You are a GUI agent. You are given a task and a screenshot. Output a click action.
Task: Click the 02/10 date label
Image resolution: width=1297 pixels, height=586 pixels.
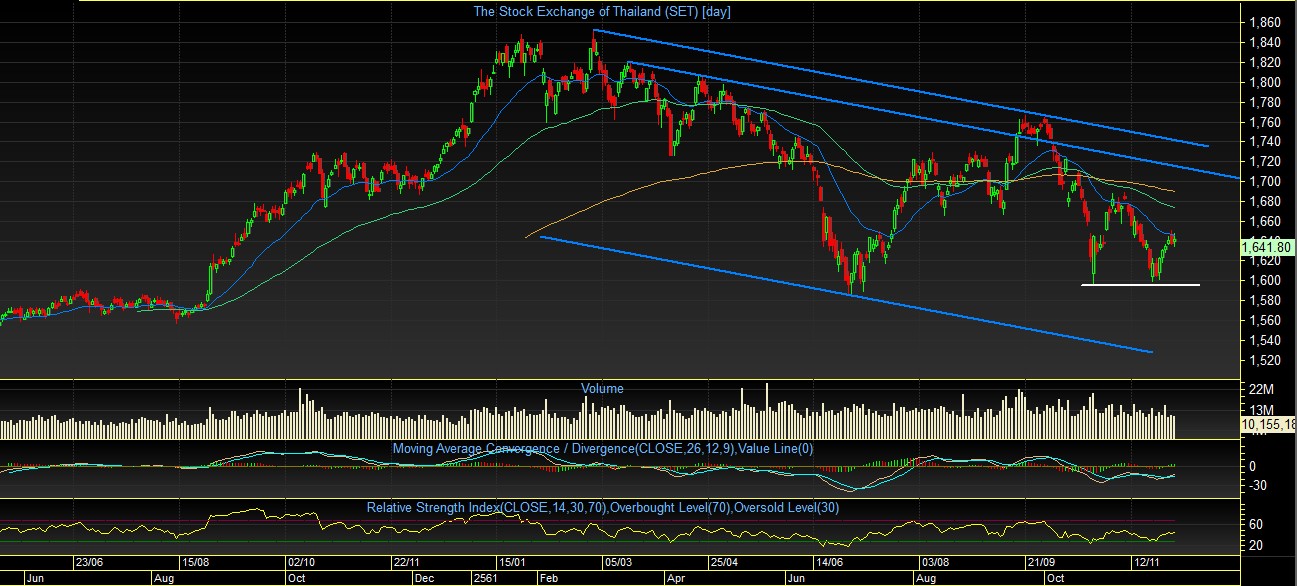tap(302, 564)
